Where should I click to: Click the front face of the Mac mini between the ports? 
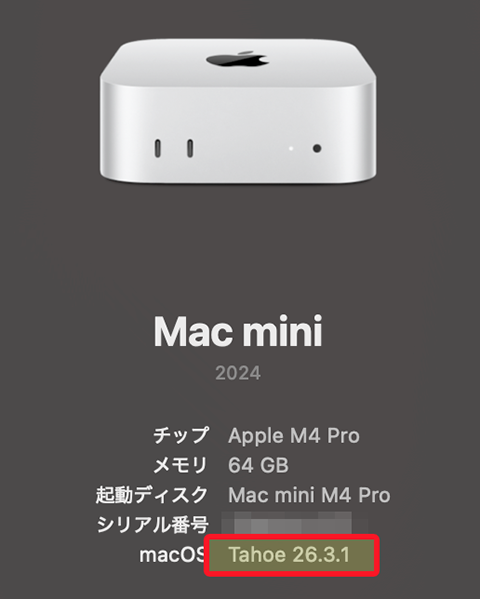tap(241, 149)
